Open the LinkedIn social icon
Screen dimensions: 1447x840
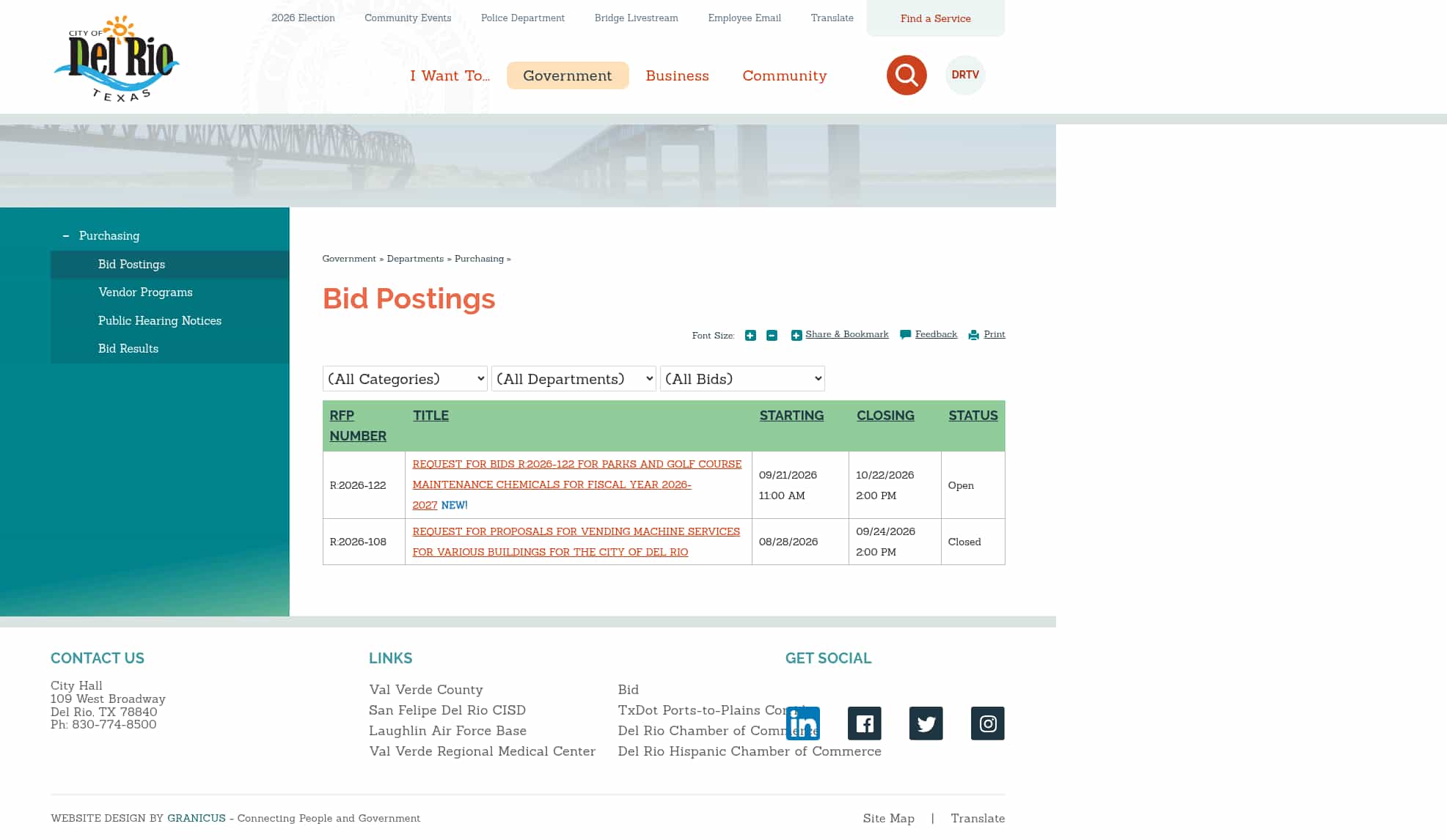point(803,723)
